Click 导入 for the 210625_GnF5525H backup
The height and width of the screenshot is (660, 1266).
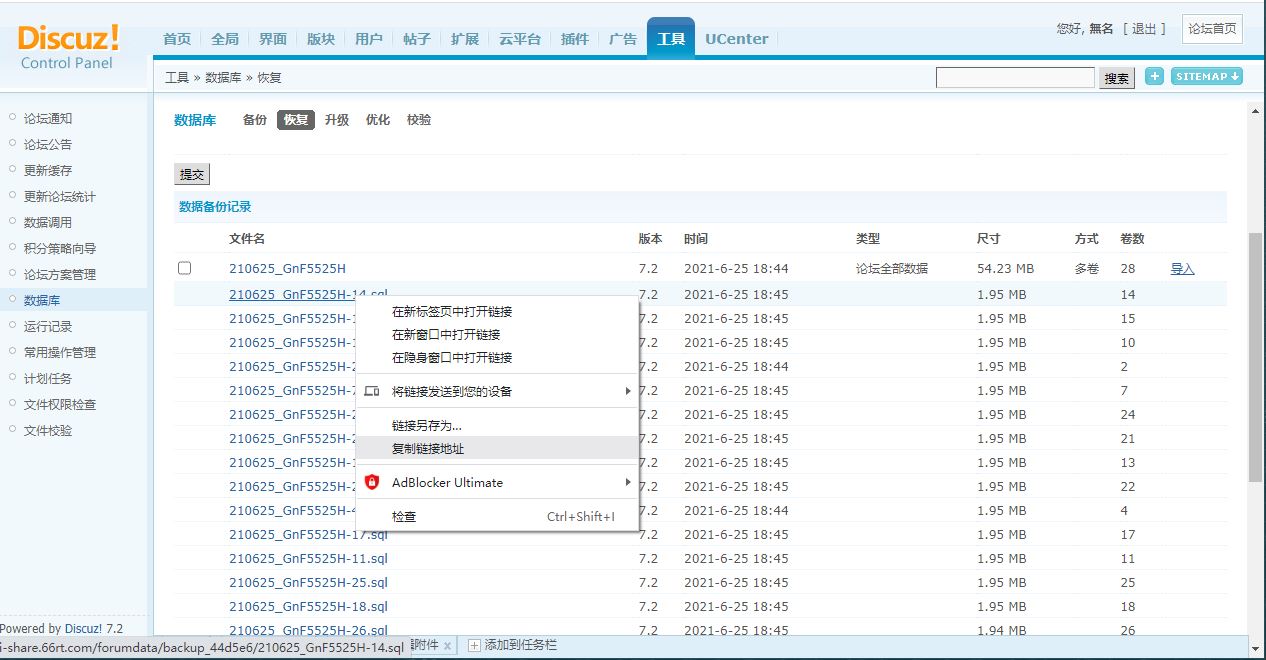[1183, 269]
